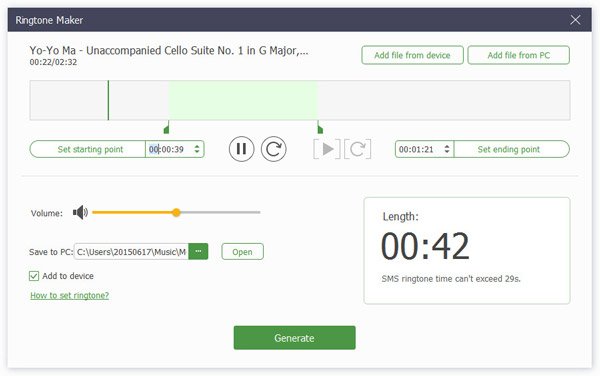This screenshot has height=376, width=600.
Task: Close the Ringtone Maker window
Action: 575,20
